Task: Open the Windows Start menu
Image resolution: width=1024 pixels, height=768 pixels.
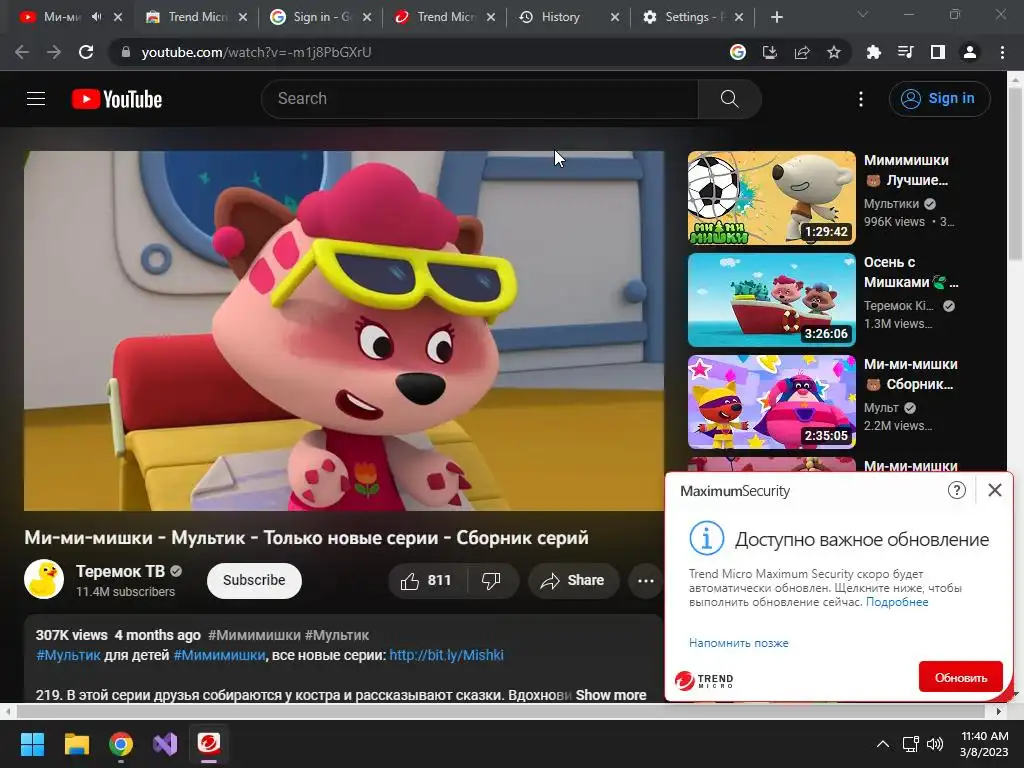Action: [32, 744]
